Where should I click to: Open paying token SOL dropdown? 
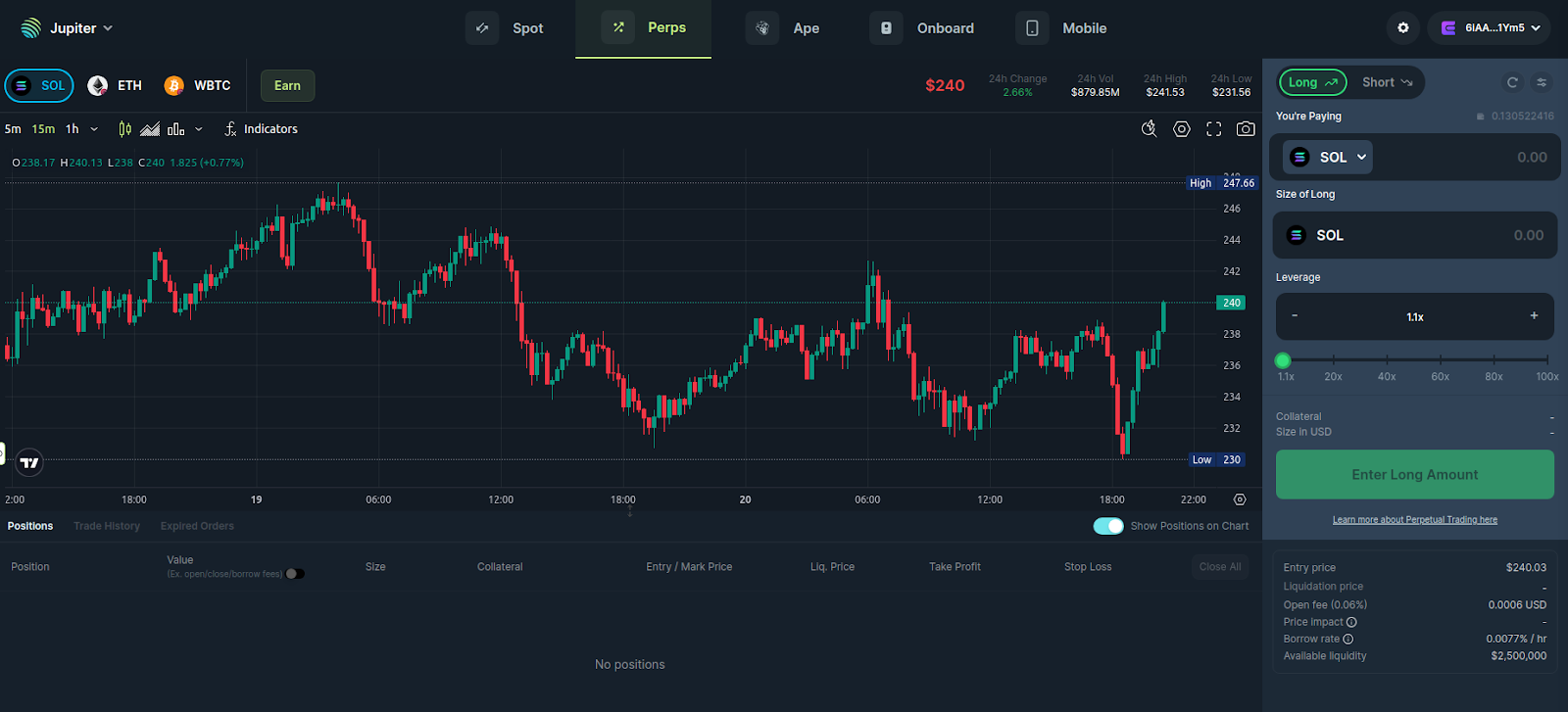point(1328,157)
